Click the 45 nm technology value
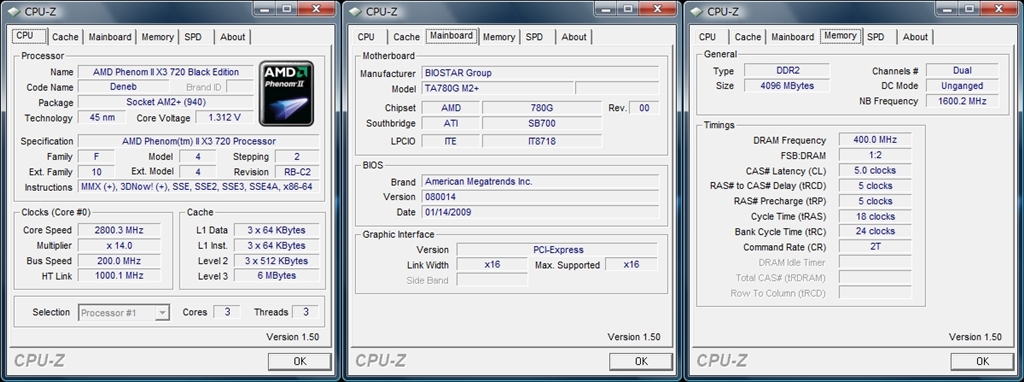 point(102,118)
